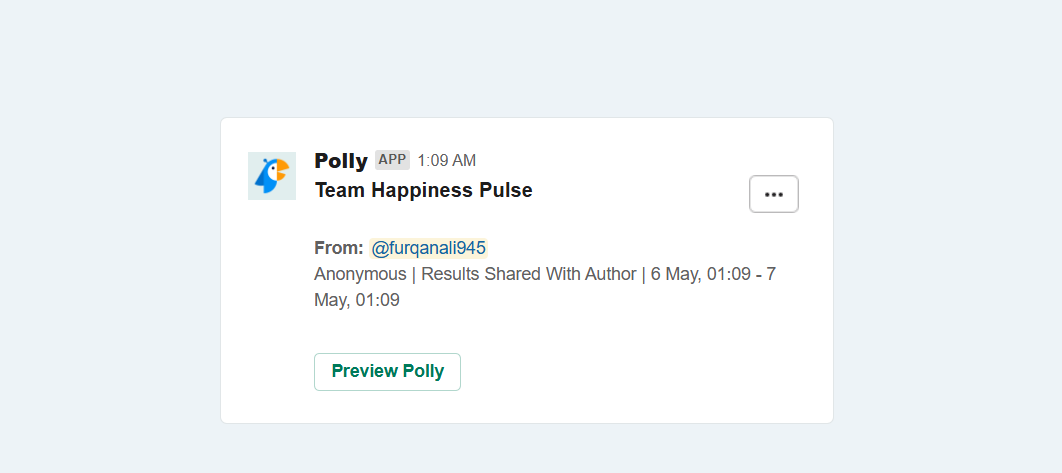Click the From: label text

click(x=339, y=249)
